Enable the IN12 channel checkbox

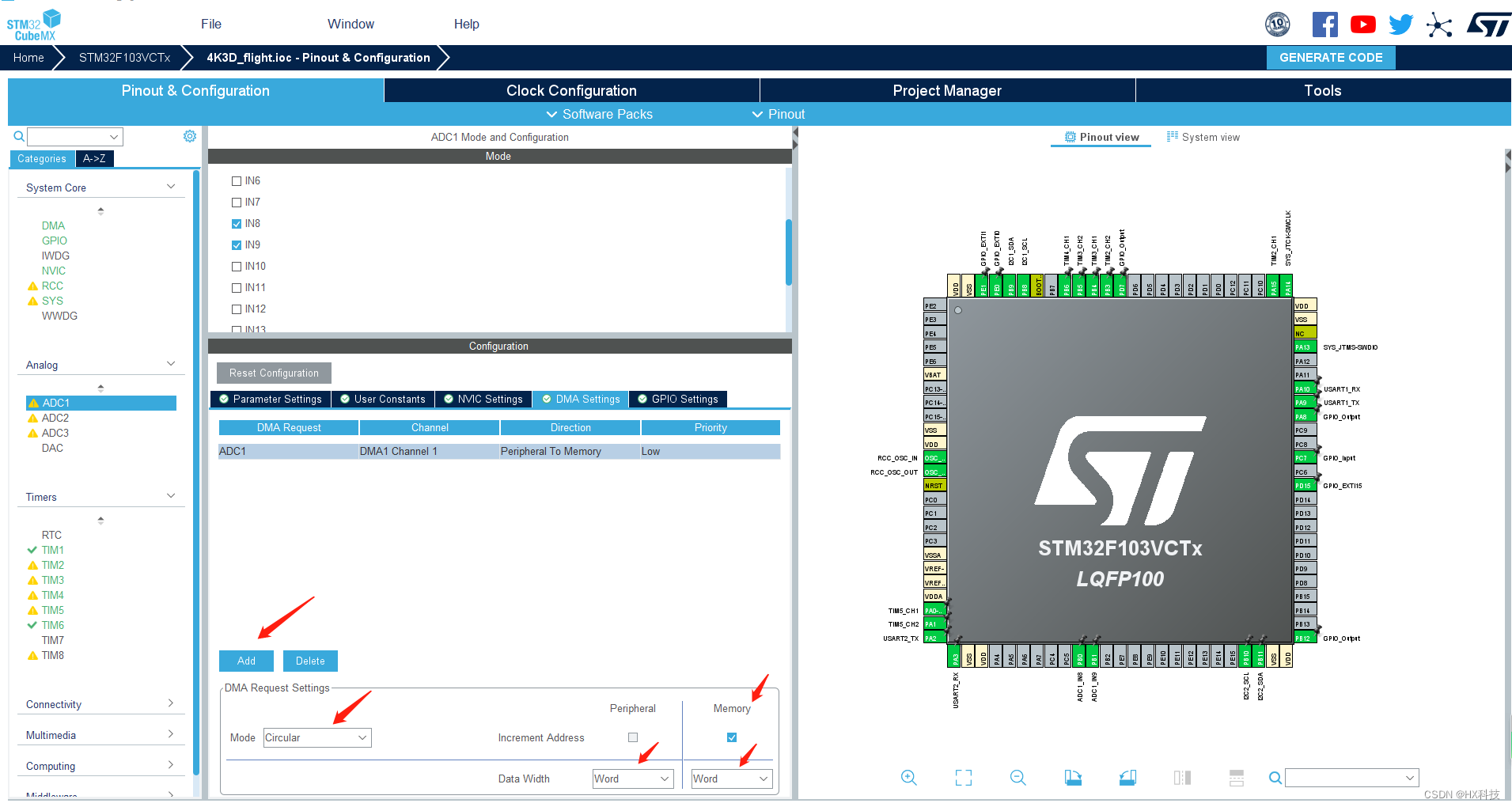coord(237,309)
